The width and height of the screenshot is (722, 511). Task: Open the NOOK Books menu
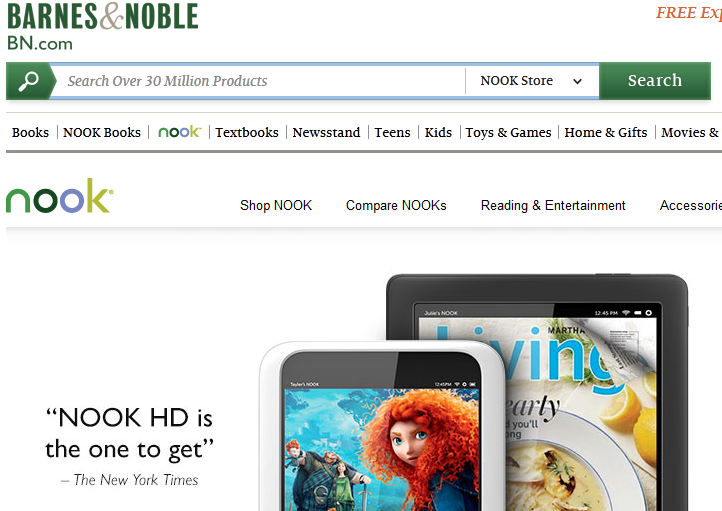(102, 133)
